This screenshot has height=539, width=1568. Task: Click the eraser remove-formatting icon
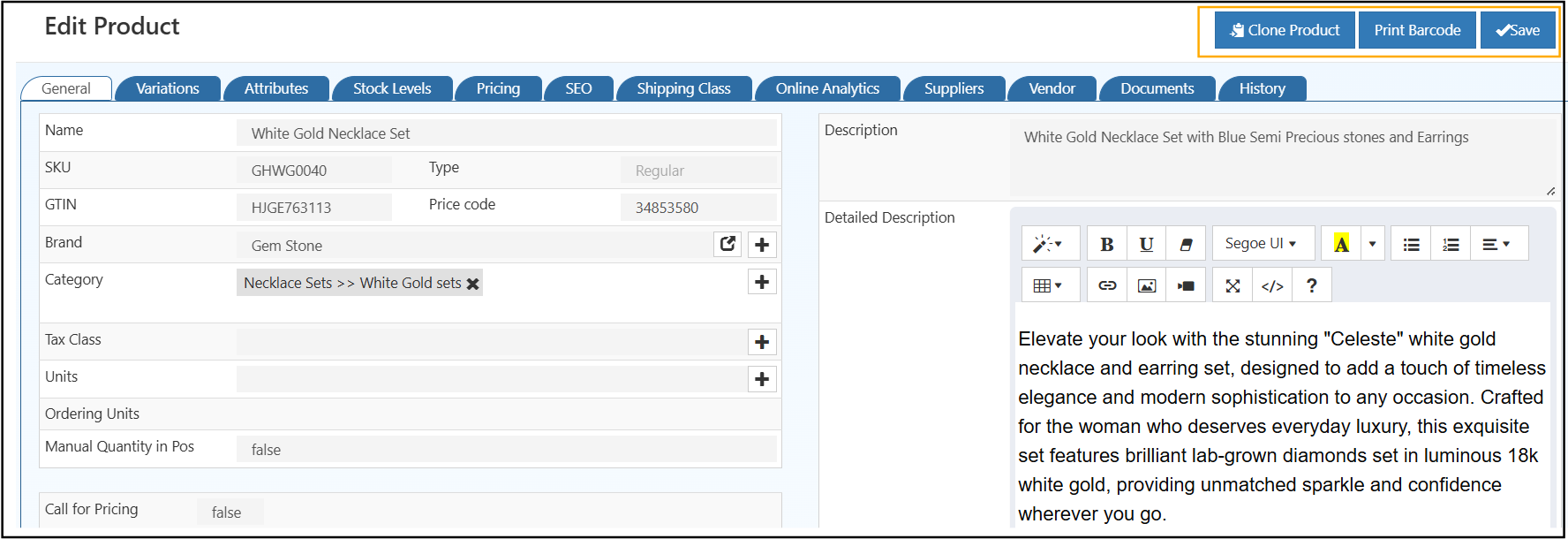coord(1186,244)
